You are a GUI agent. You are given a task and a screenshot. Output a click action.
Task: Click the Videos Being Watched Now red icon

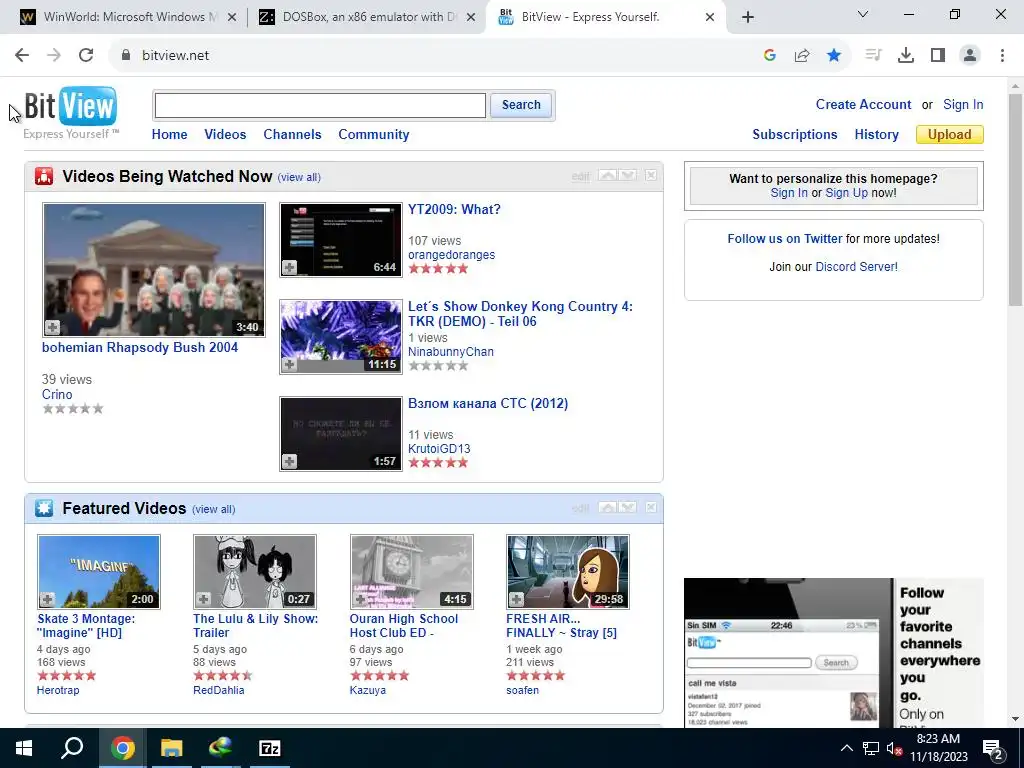click(x=44, y=176)
